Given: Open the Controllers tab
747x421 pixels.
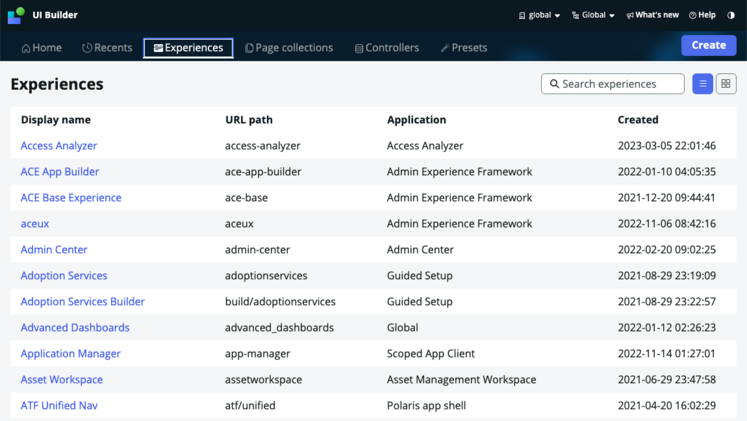Looking at the screenshot, I should pos(386,48).
